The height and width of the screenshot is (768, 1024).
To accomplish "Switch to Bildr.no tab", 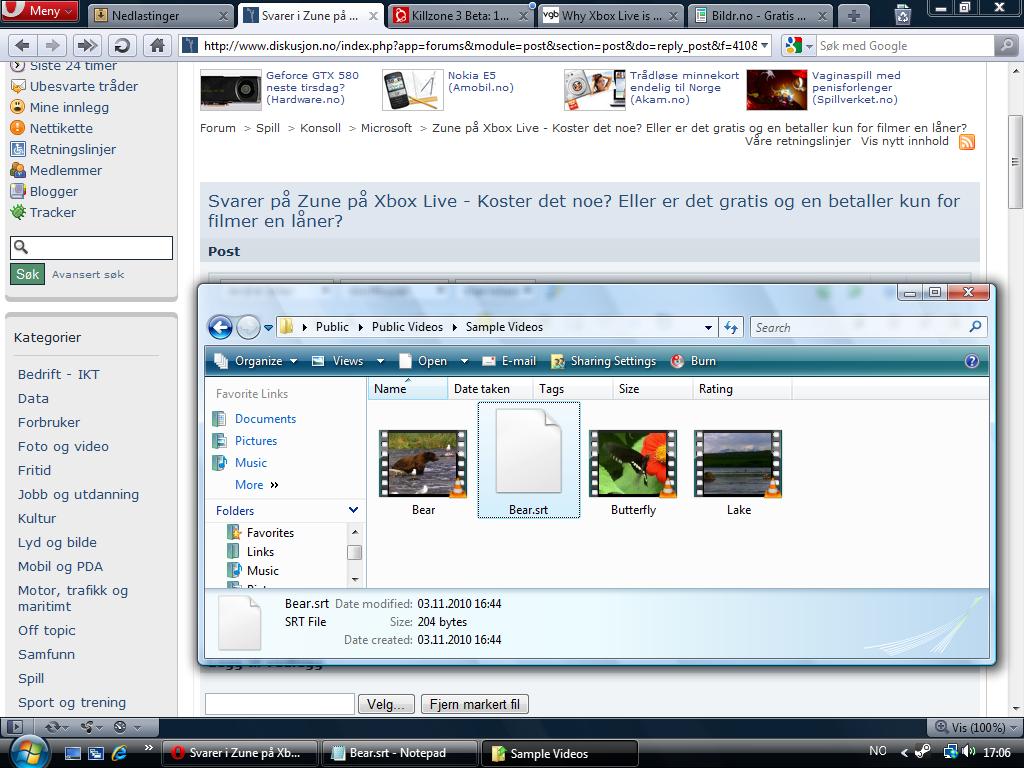I will (x=759, y=16).
